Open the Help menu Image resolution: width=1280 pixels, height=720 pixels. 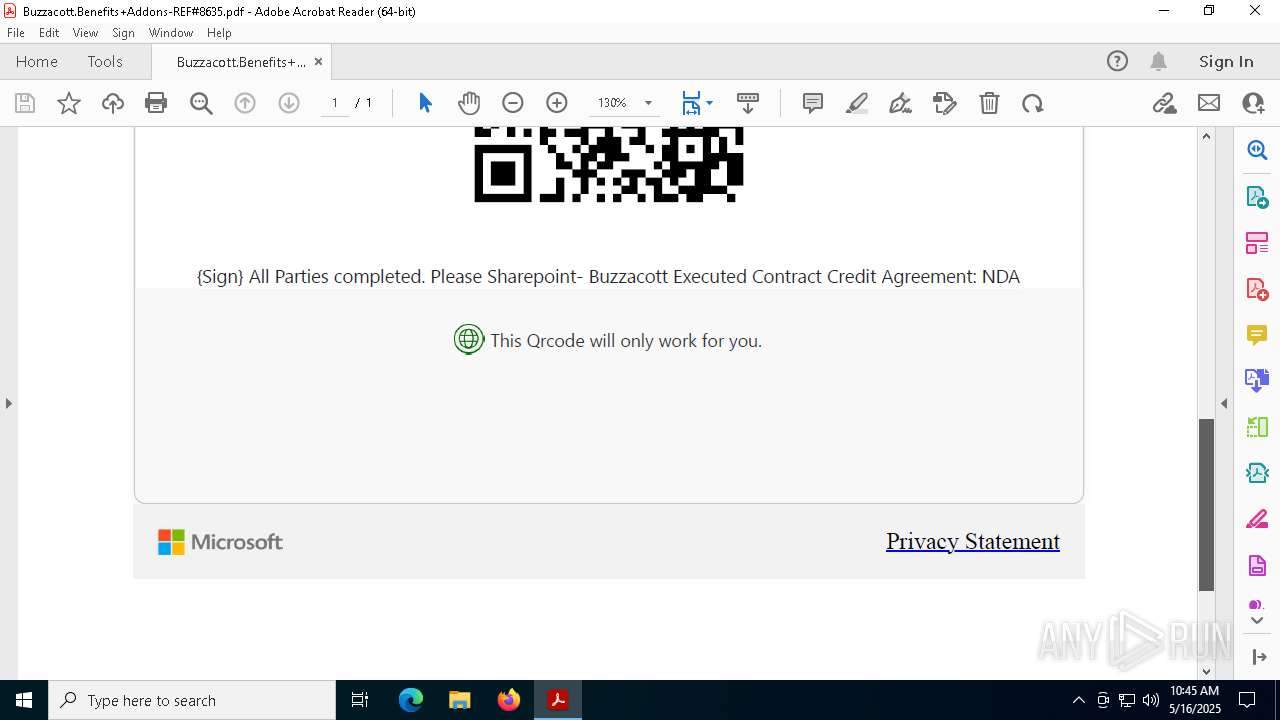(x=219, y=33)
